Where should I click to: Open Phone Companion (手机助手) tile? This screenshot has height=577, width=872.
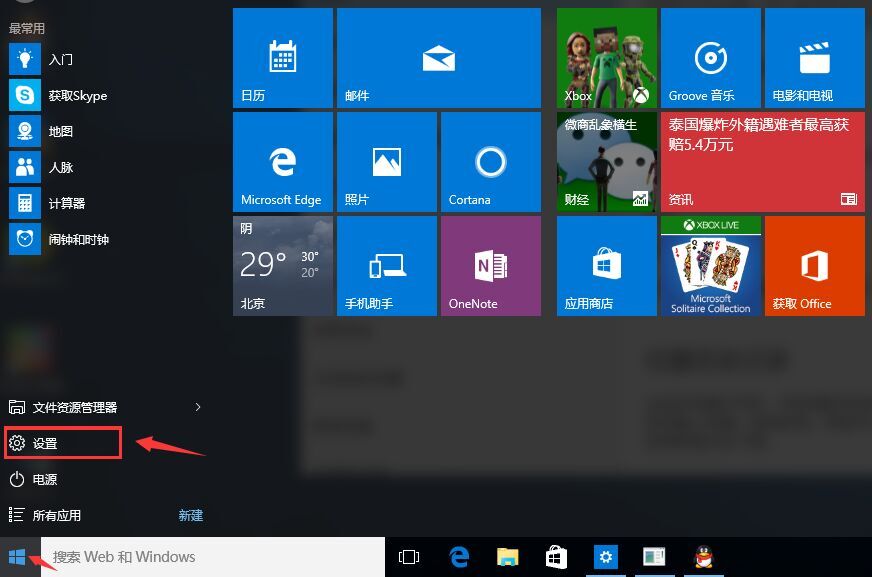click(386, 266)
